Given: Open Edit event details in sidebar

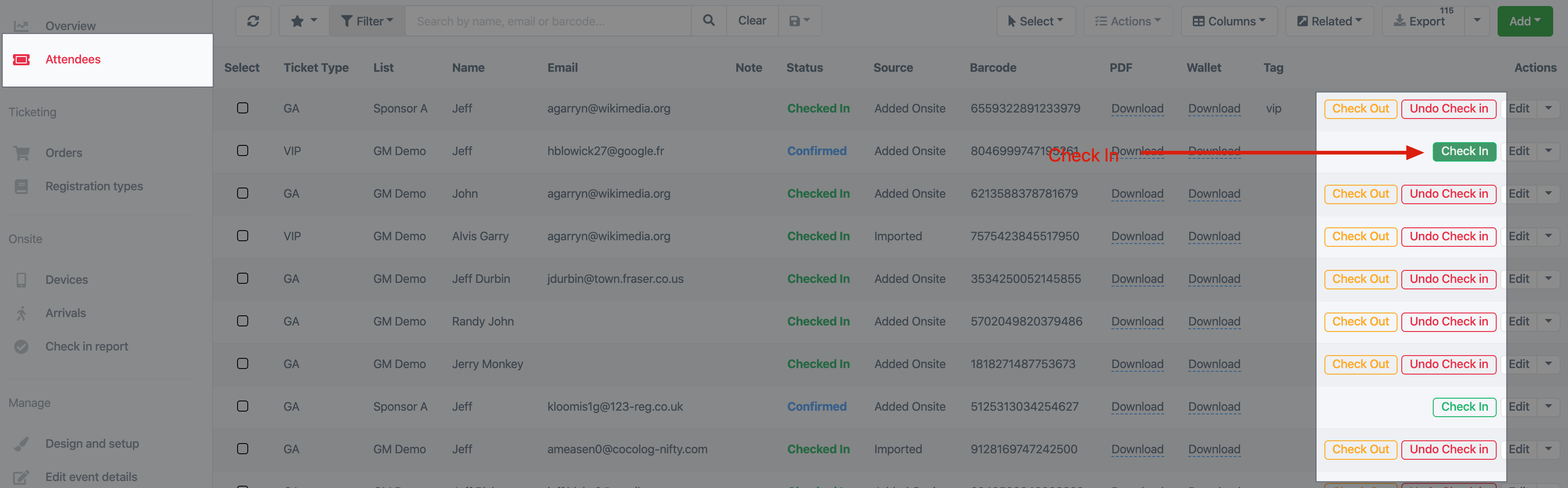Looking at the screenshot, I should [x=91, y=478].
